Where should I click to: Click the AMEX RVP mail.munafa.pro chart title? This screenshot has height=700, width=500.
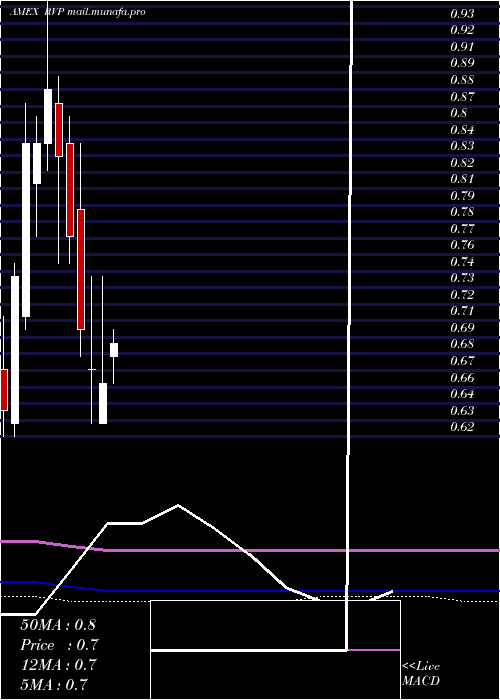[x=77, y=12]
